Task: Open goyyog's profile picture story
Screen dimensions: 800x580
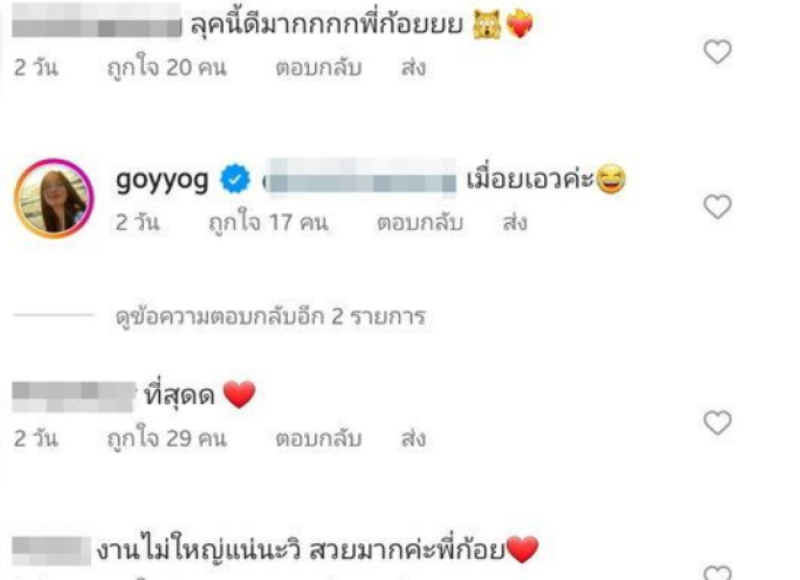Action: (54, 198)
